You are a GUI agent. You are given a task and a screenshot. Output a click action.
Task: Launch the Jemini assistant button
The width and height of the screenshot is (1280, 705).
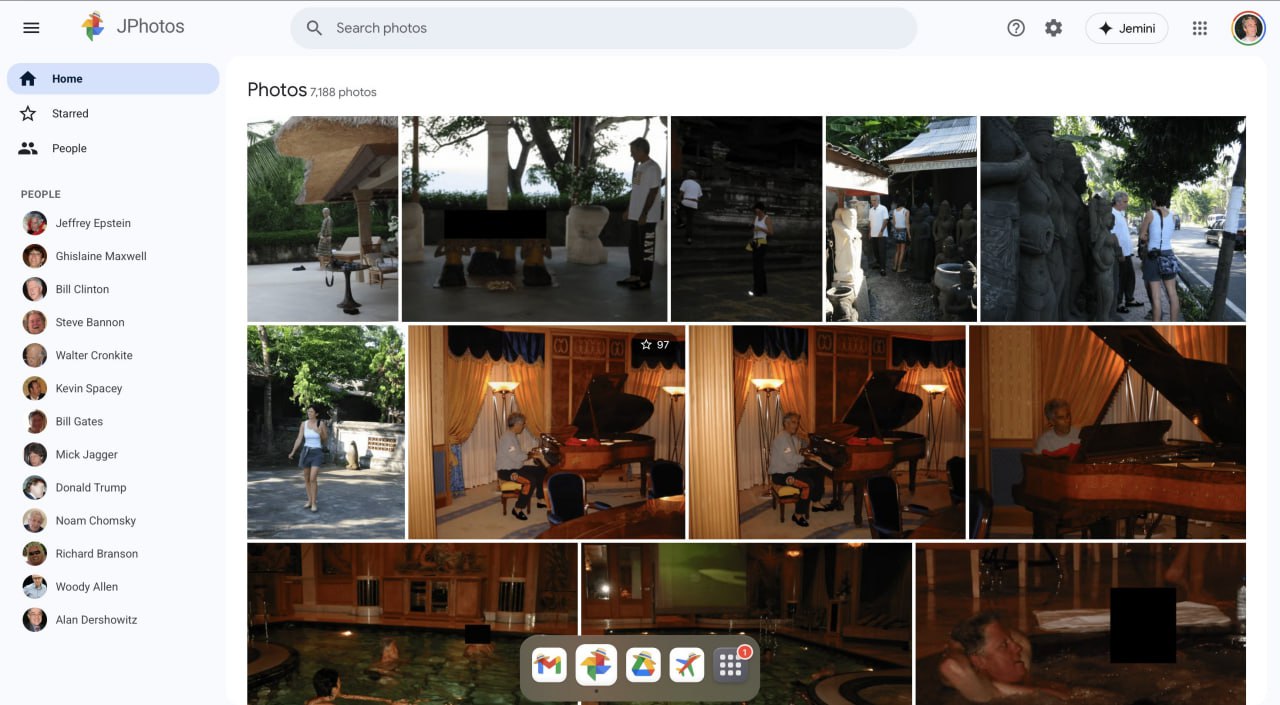[1126, 28]
